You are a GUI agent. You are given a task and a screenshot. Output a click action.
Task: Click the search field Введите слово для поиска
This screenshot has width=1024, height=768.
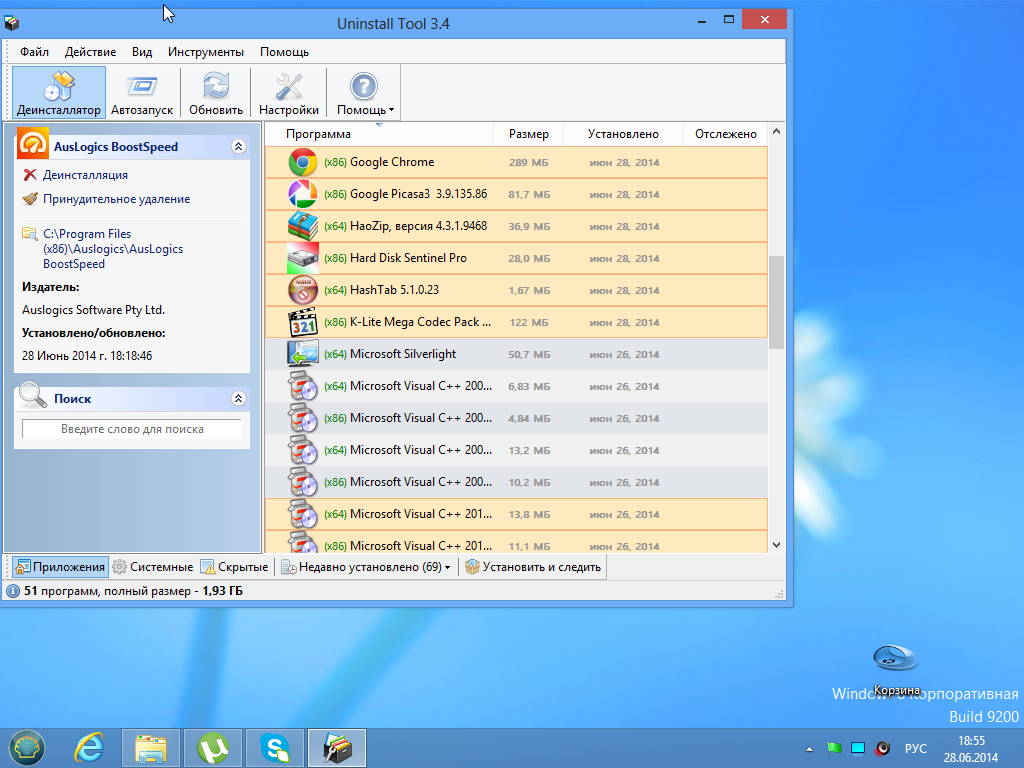point(132,429)
